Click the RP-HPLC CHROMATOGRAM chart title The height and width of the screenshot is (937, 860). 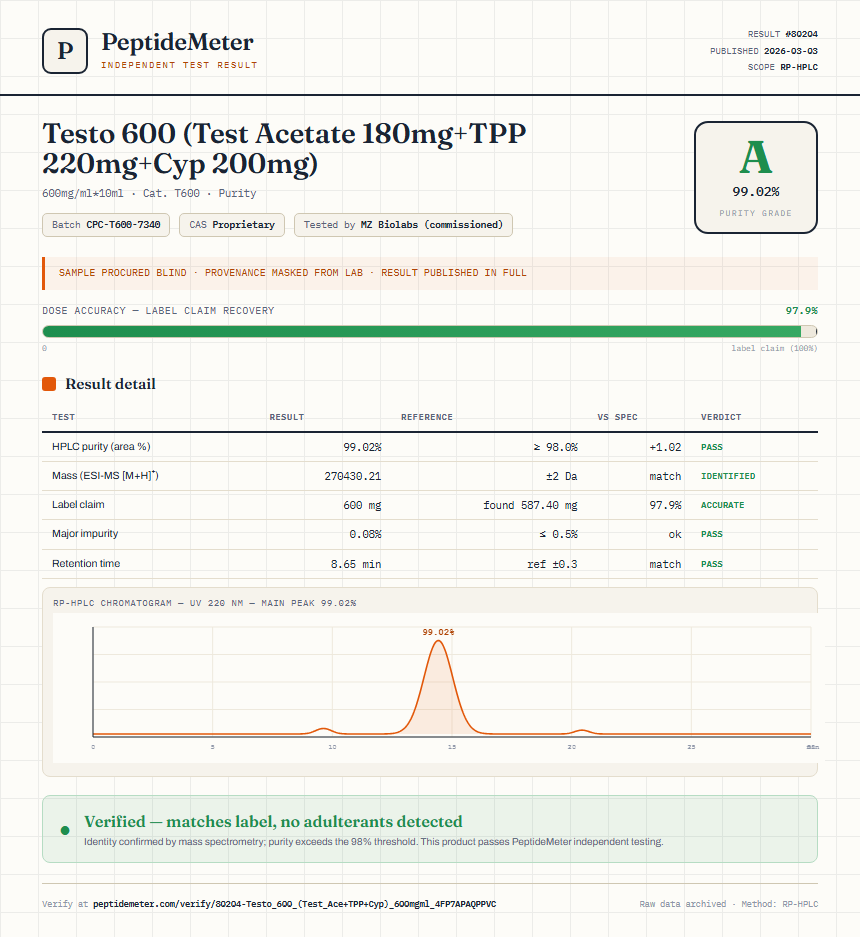(x=204, y=603)
